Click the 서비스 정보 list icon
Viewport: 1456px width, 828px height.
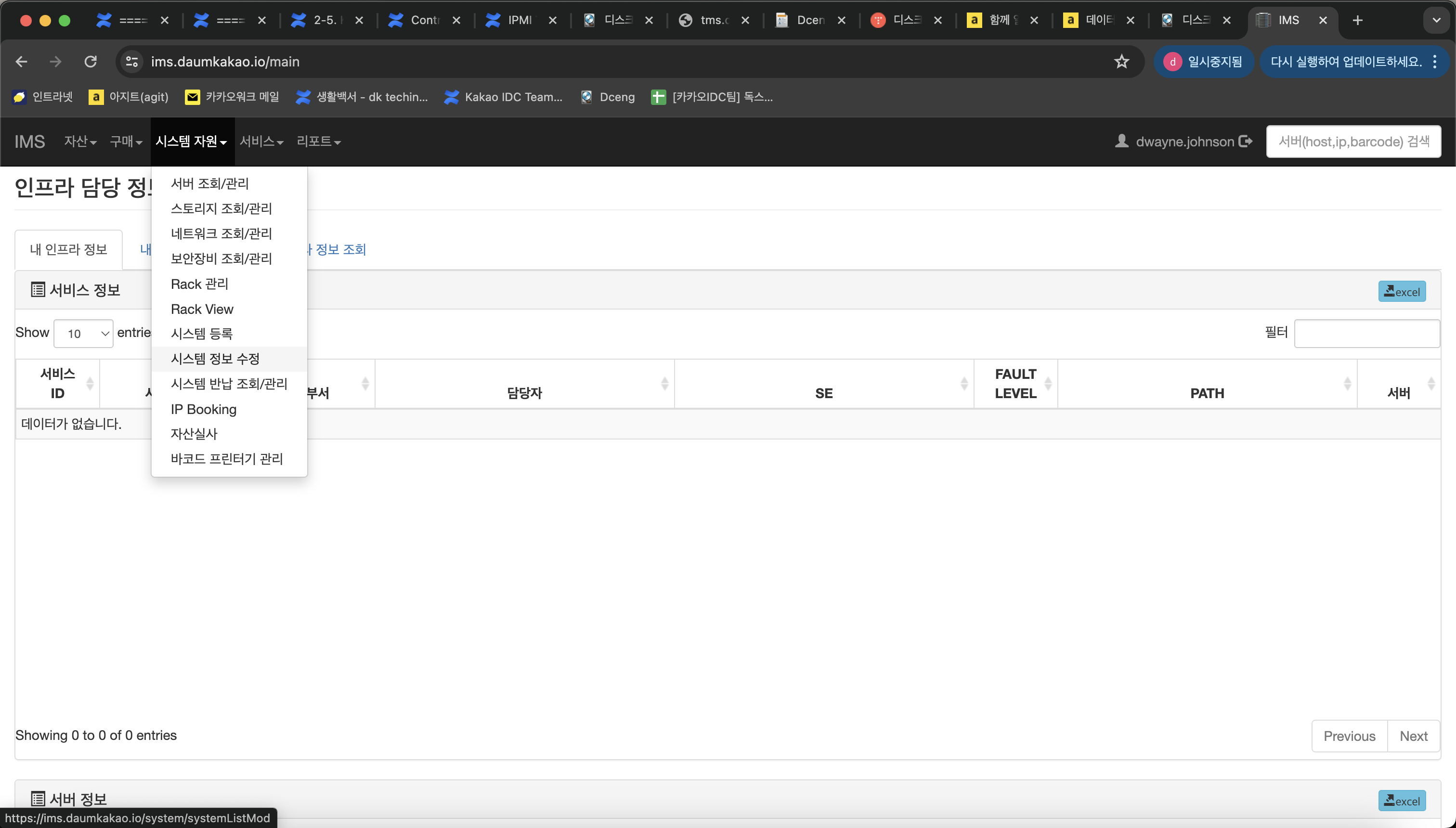tap(38, 289)
